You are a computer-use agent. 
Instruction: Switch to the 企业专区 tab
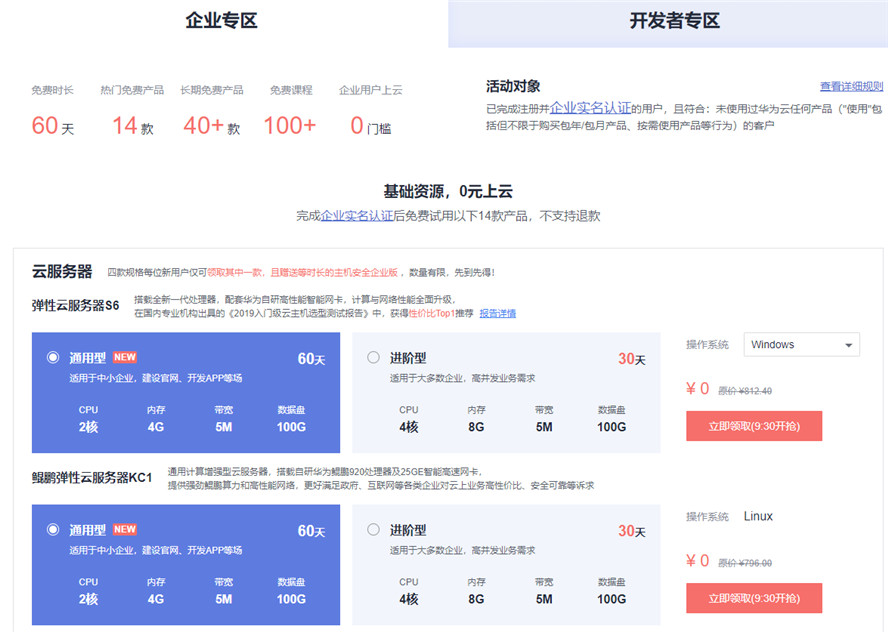(220, 20)
